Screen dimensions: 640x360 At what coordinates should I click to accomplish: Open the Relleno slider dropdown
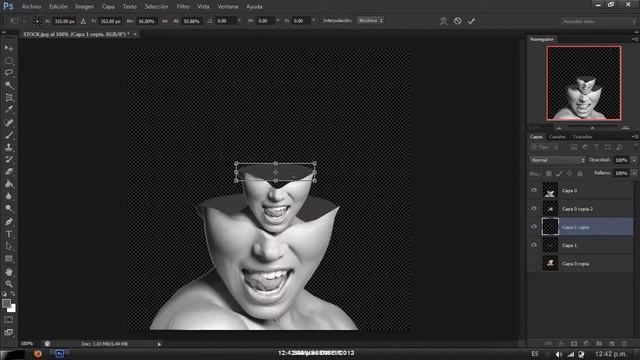click(x=634, y=173)
